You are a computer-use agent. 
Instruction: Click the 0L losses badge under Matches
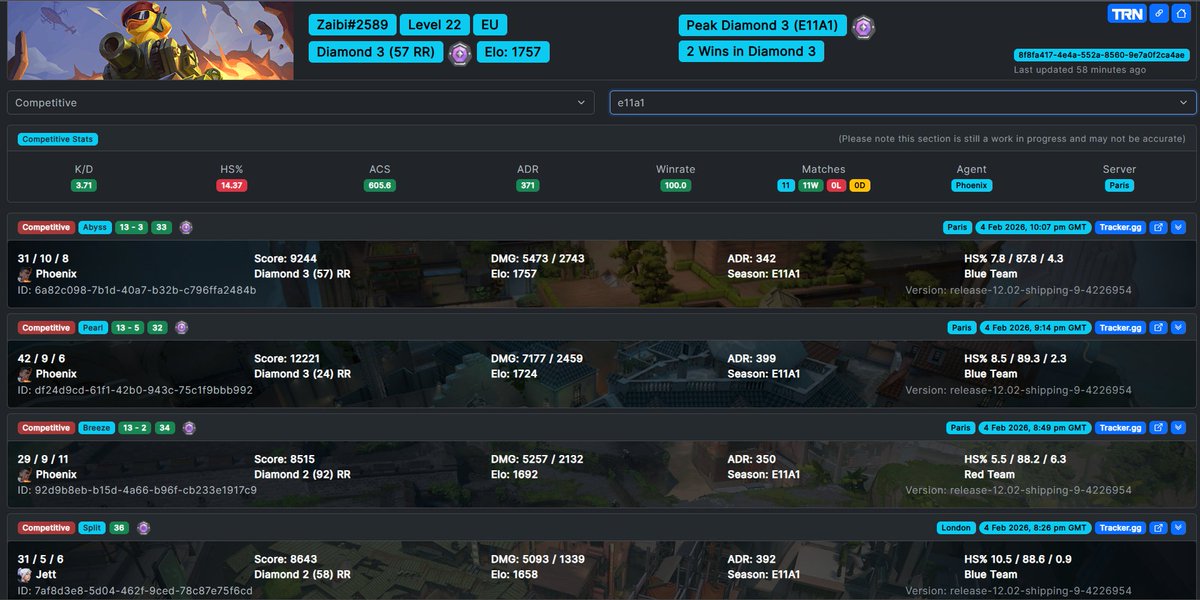[x=836, y=185]
